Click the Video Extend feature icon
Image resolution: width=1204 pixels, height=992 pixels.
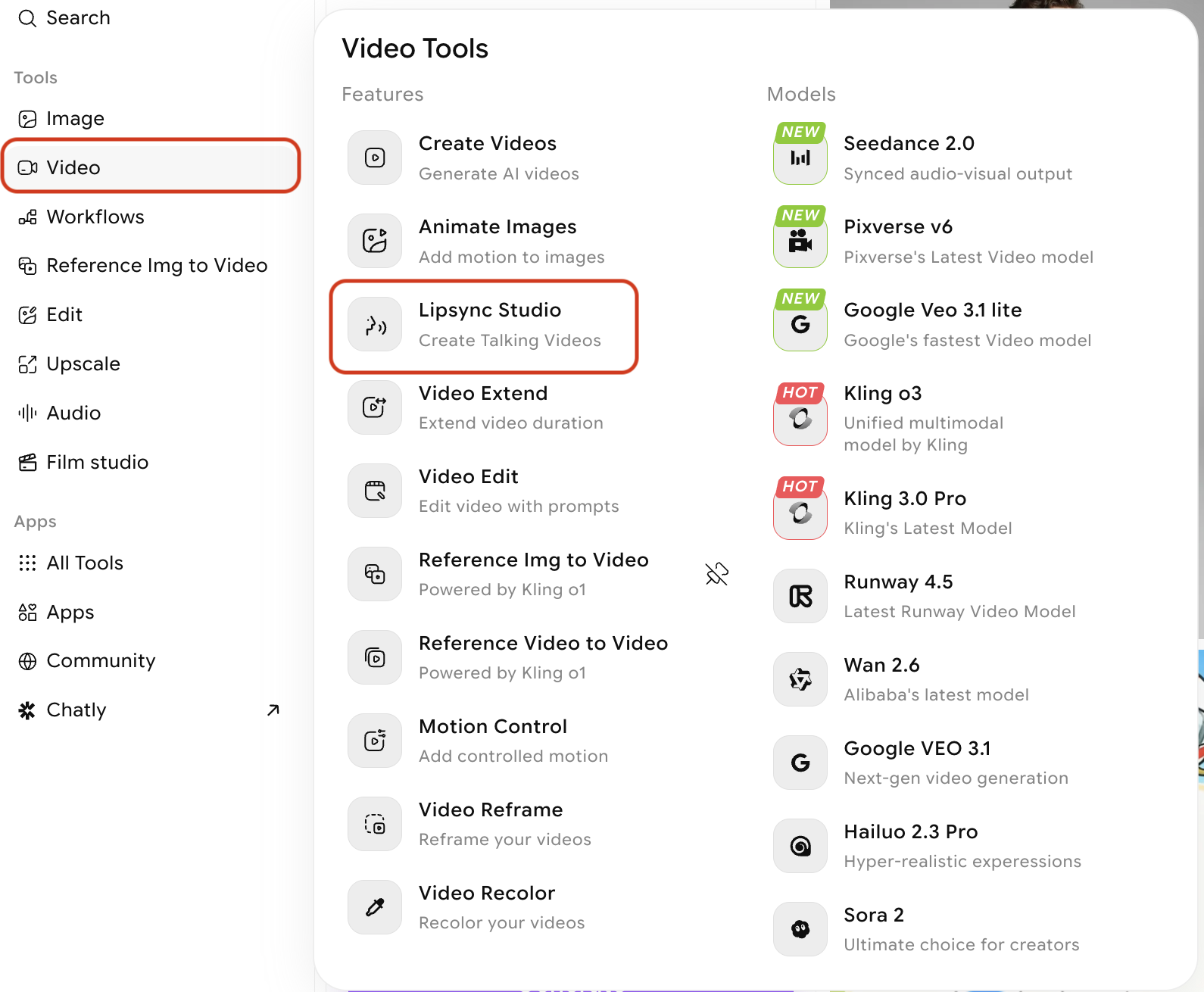(x=375, y=407)
